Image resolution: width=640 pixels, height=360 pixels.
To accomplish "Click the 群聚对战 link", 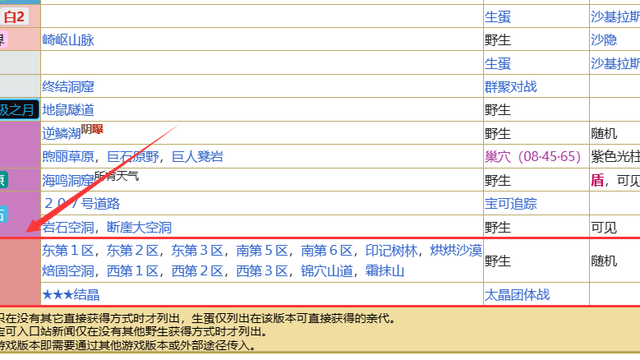I will pyautogui.click(x=511, y=87).
